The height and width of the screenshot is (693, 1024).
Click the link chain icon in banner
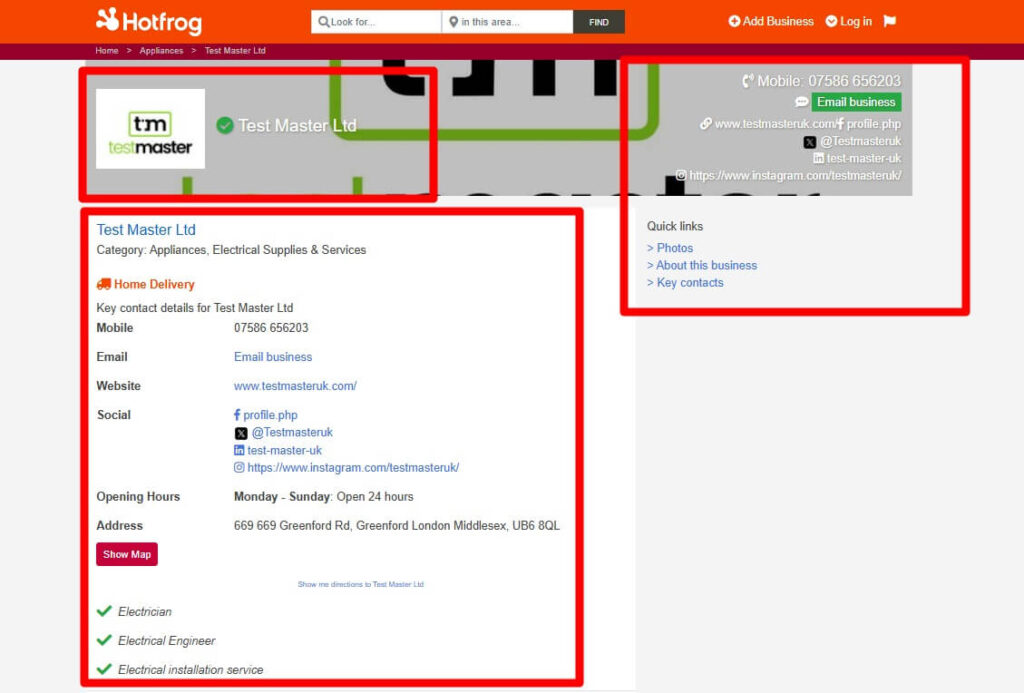[705, 123]
